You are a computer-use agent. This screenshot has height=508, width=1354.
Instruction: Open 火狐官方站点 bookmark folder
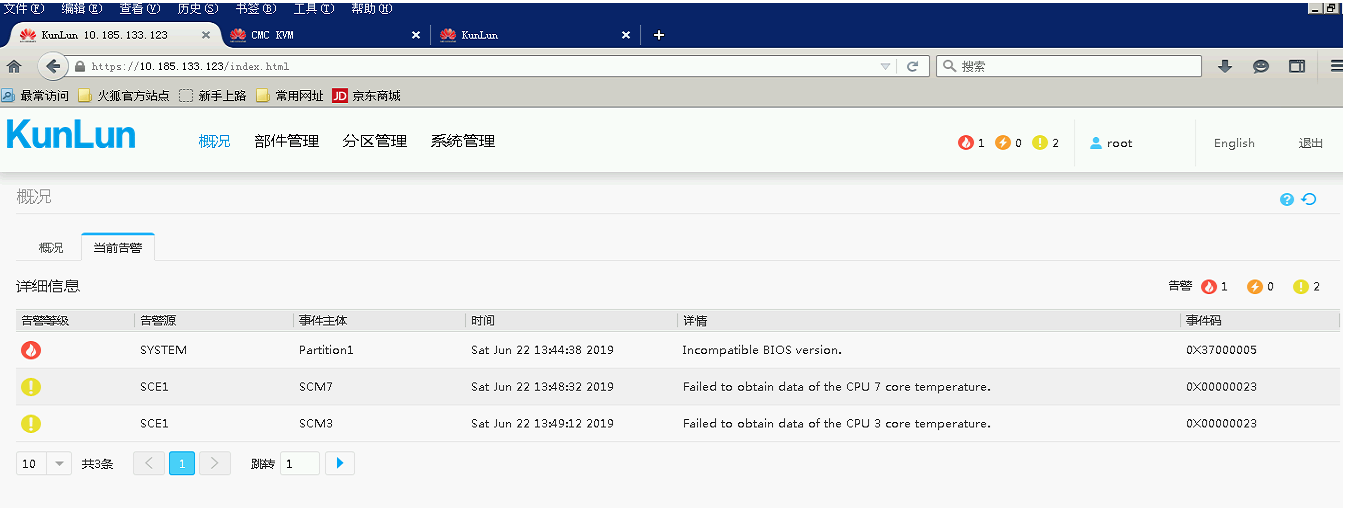pyautogui.click(x=124, y=96)
